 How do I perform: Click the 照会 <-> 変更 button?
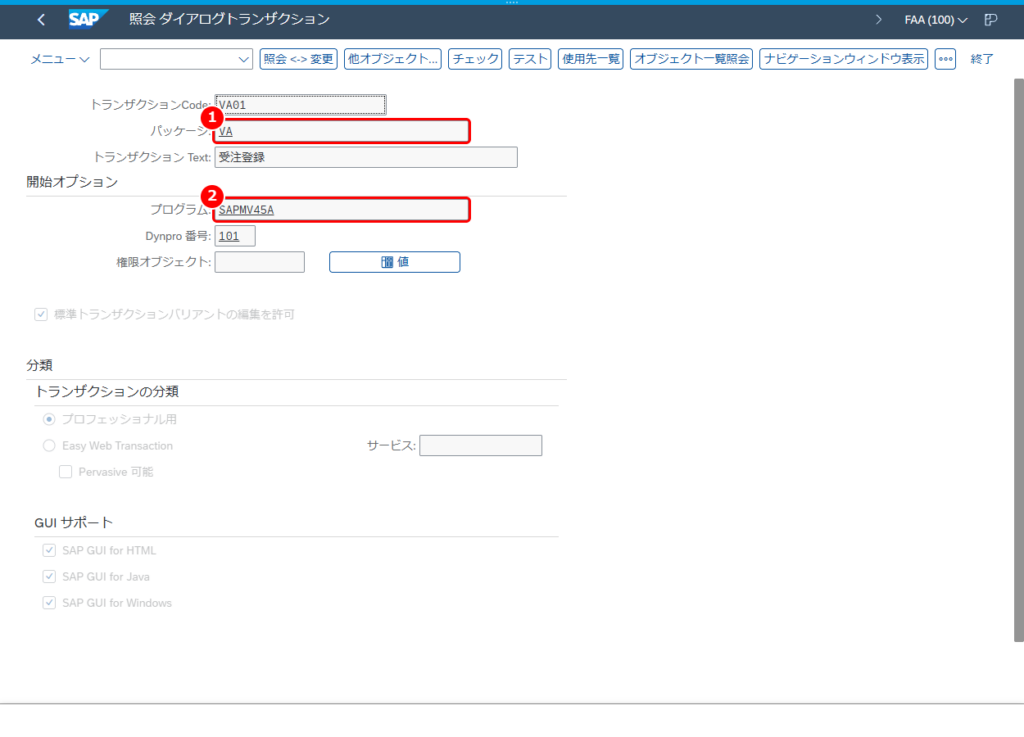click(x=298, y=59)
